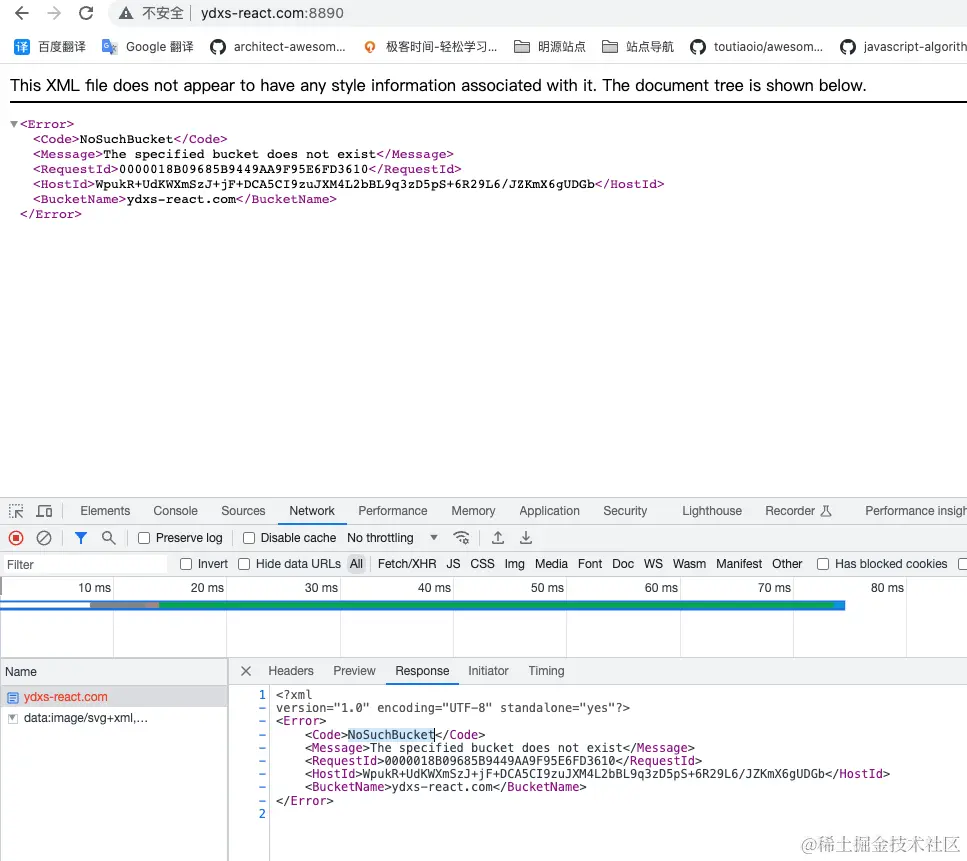This screenshot has width=967, height=861.
Task: Open the Google 翻译 bookmark
Action: 147,47
